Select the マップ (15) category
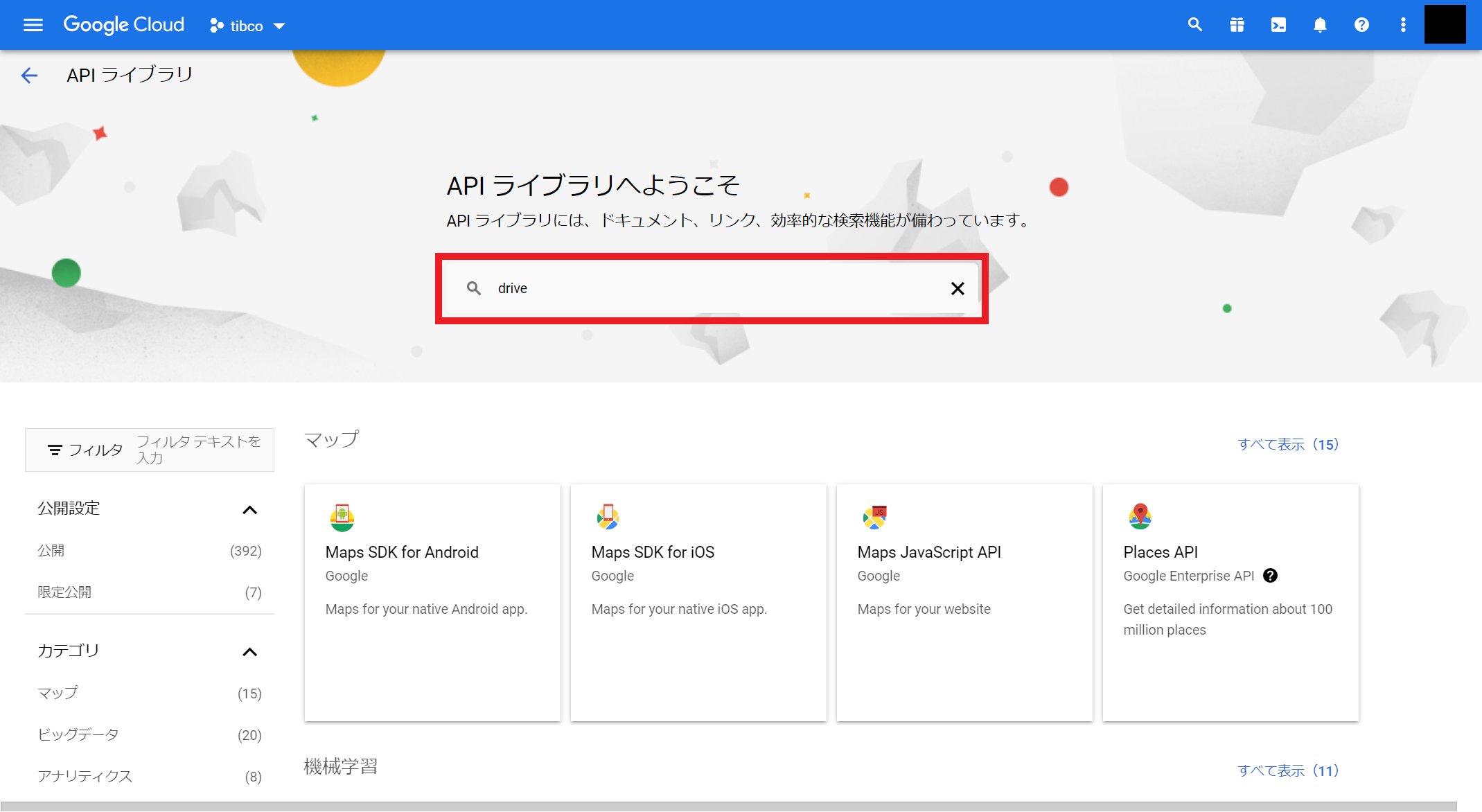 click(150, 694)
